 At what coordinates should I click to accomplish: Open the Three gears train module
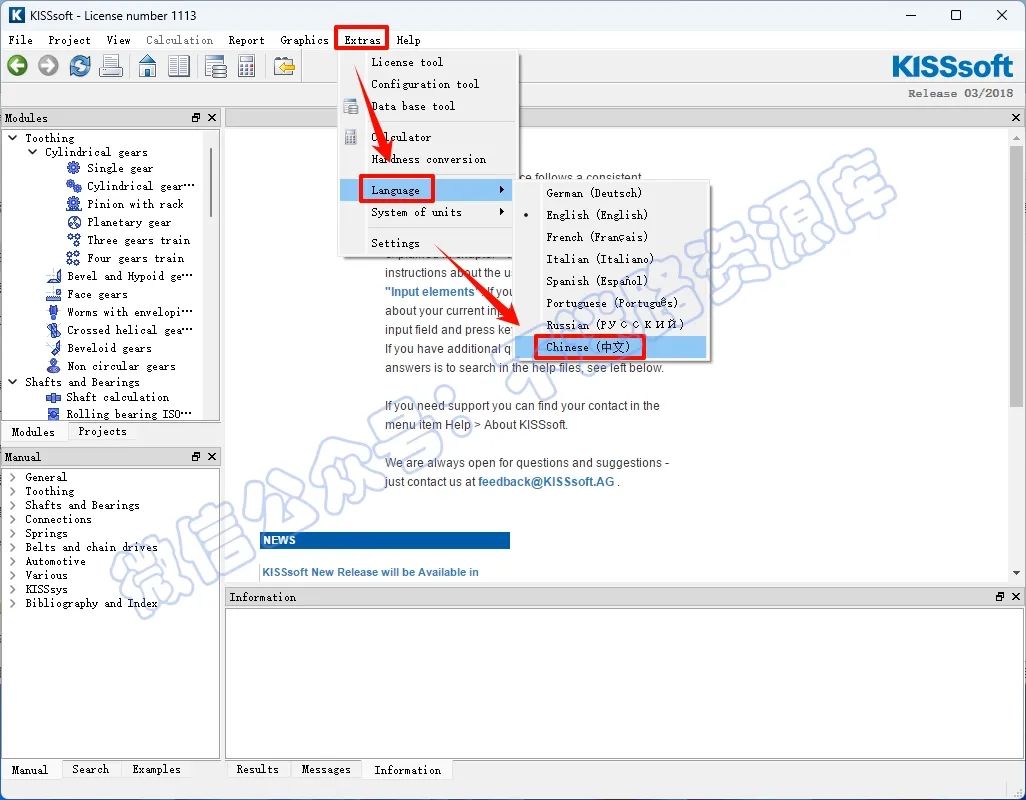coord(129,240)
